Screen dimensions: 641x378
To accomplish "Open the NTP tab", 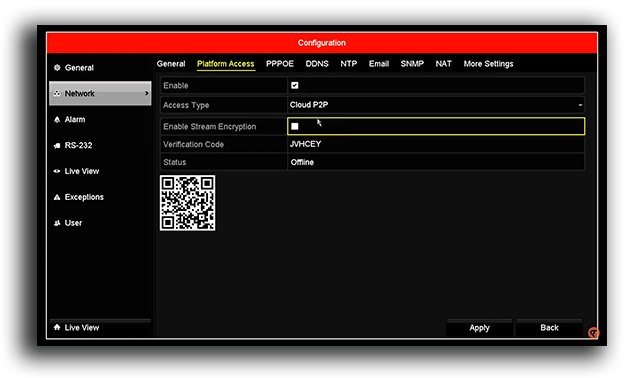I will tap(349, 64).
